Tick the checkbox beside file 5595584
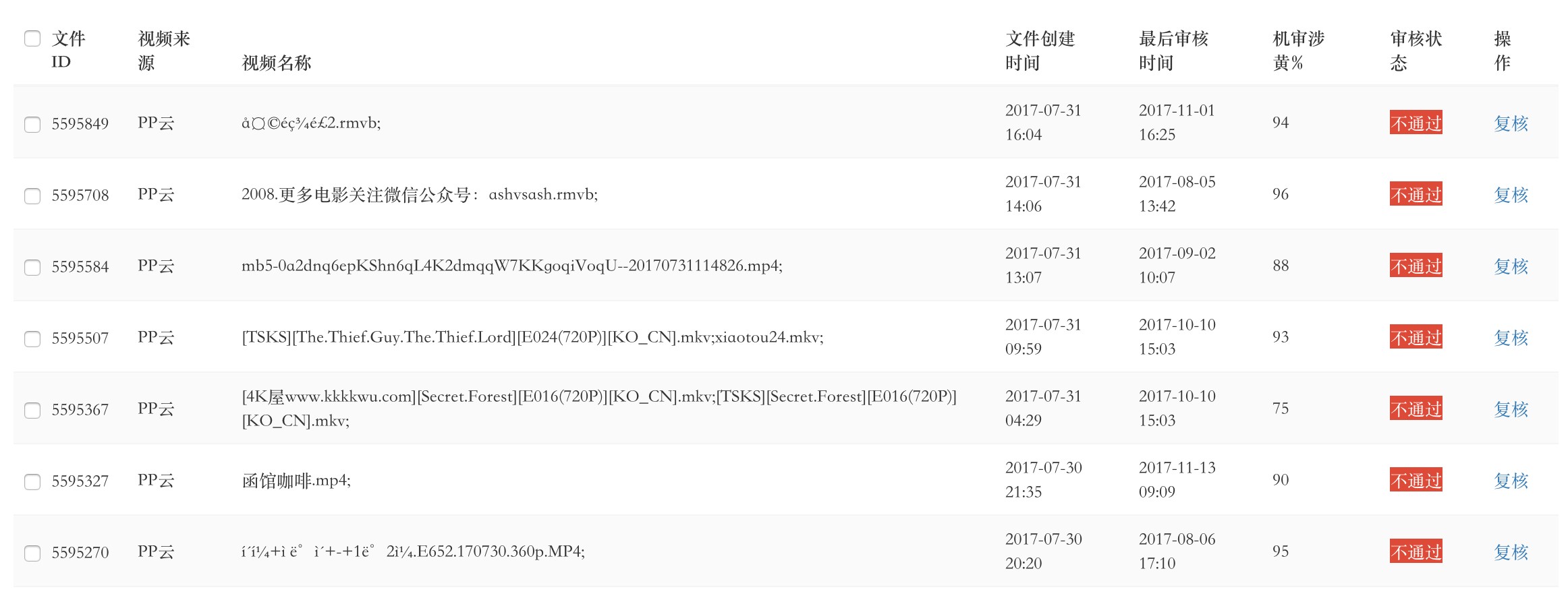The height and width of the screenshot is (600, 1568). (x=32, y=268)
